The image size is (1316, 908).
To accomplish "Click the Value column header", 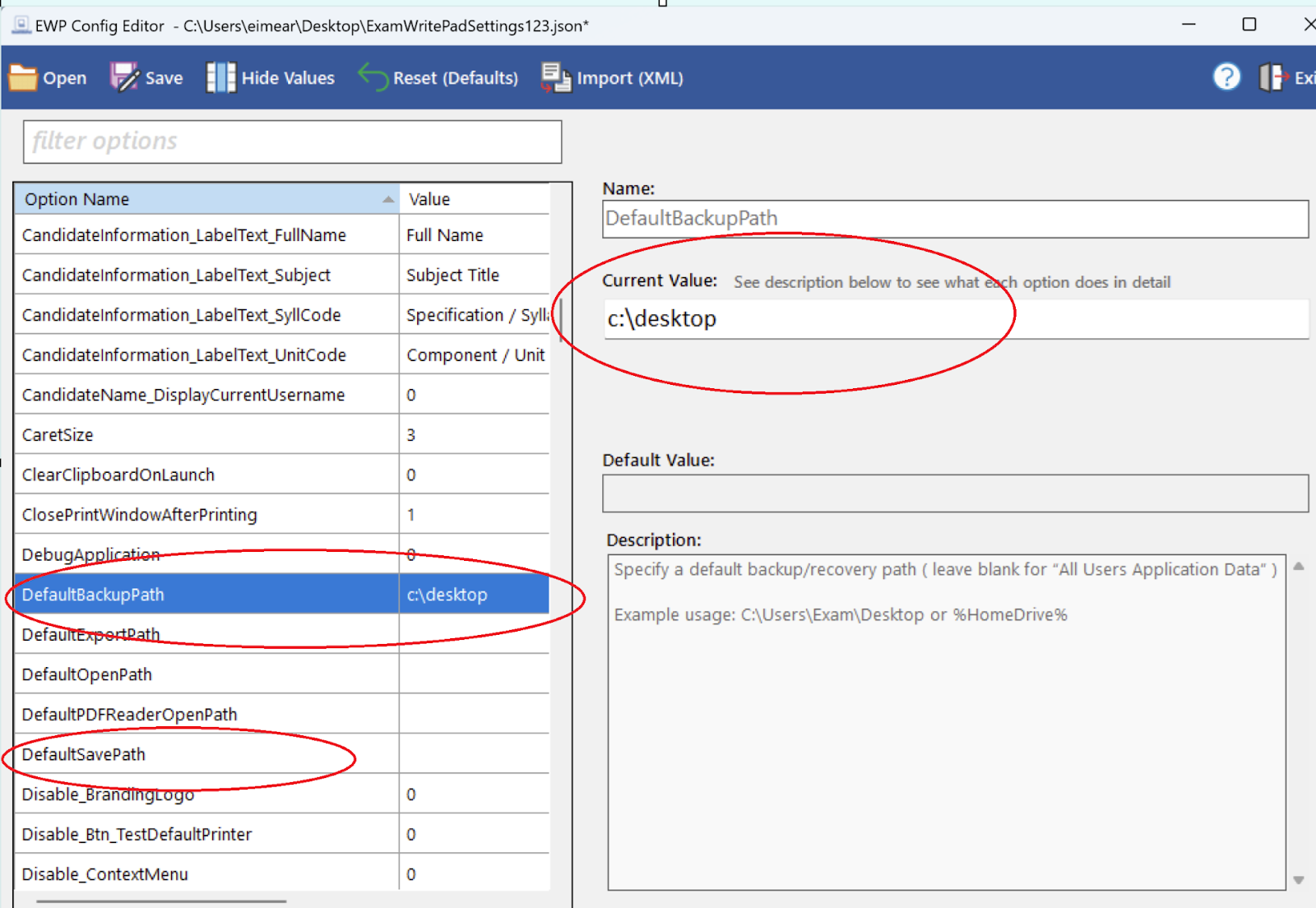I will (475, 199).
